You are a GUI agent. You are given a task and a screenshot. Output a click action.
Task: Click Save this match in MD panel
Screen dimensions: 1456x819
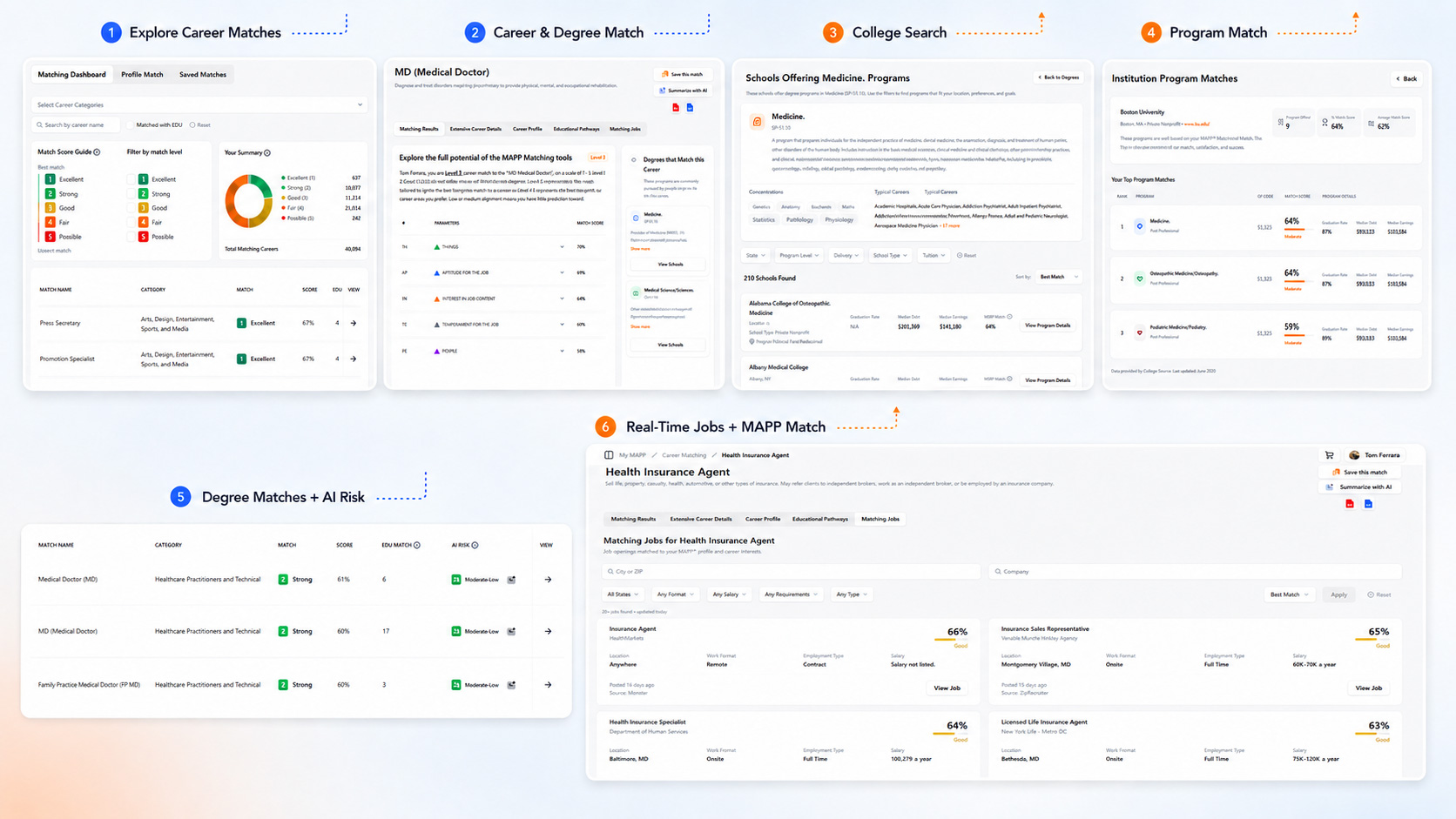click(x=682, y=74)
